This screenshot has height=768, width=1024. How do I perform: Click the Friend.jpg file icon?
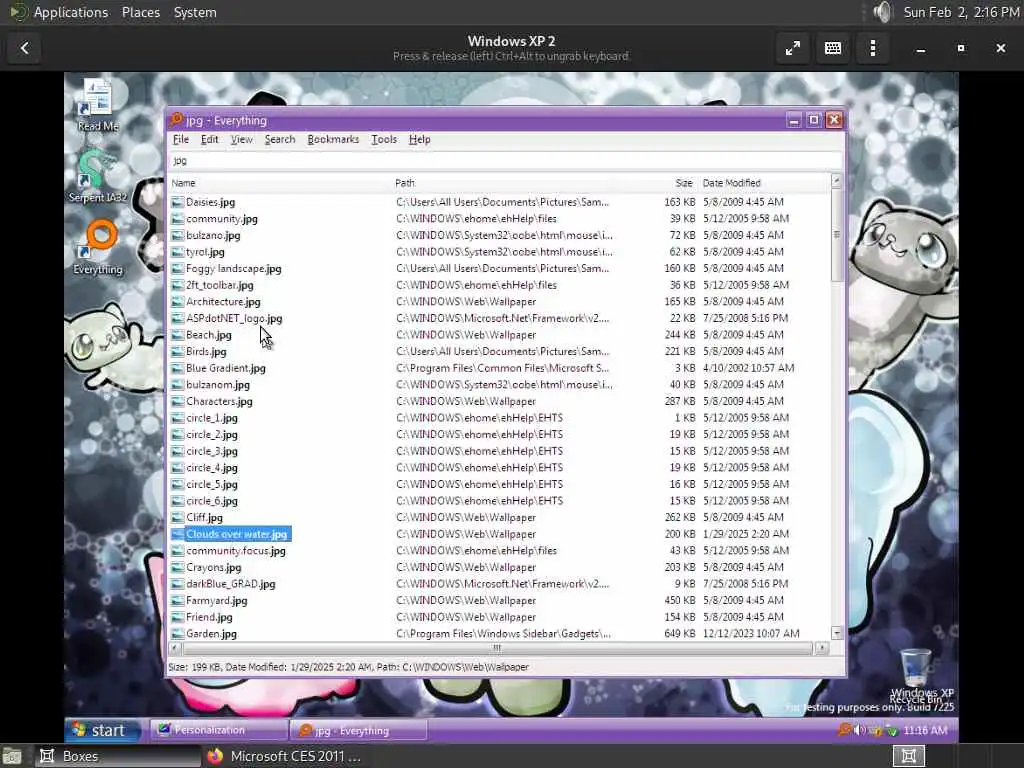pos(177,617)
